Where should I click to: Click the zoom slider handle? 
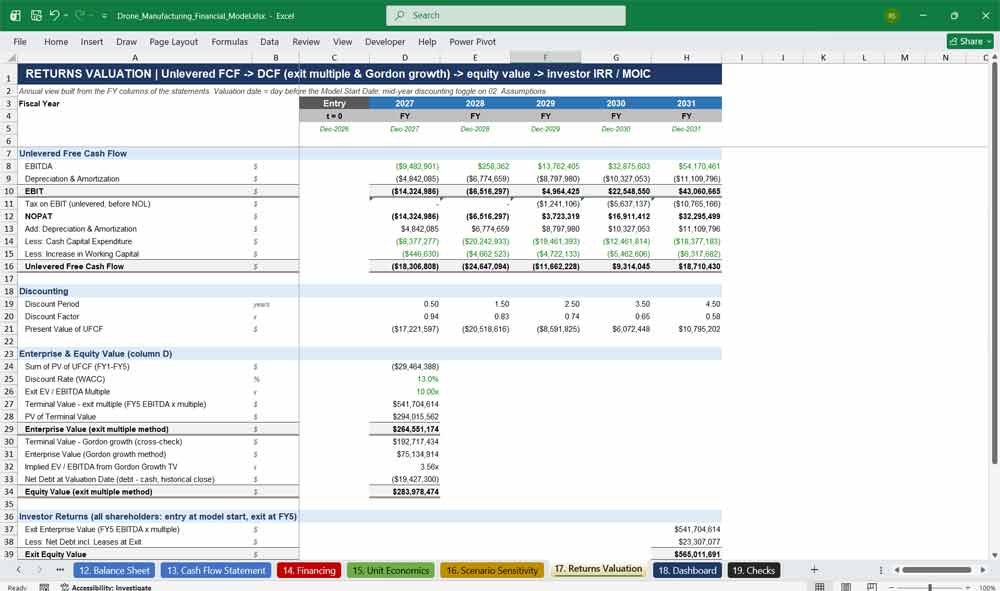(x=930, y=587)
